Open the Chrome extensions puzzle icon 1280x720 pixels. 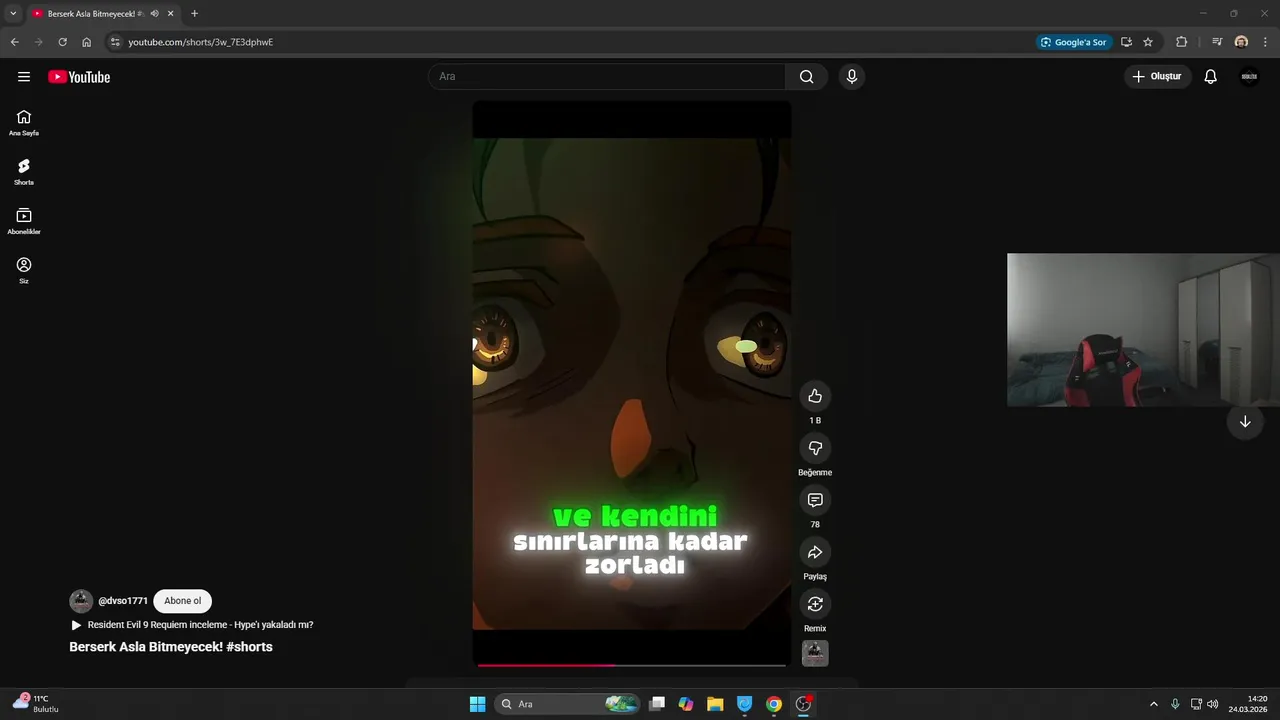point(1181,42)
